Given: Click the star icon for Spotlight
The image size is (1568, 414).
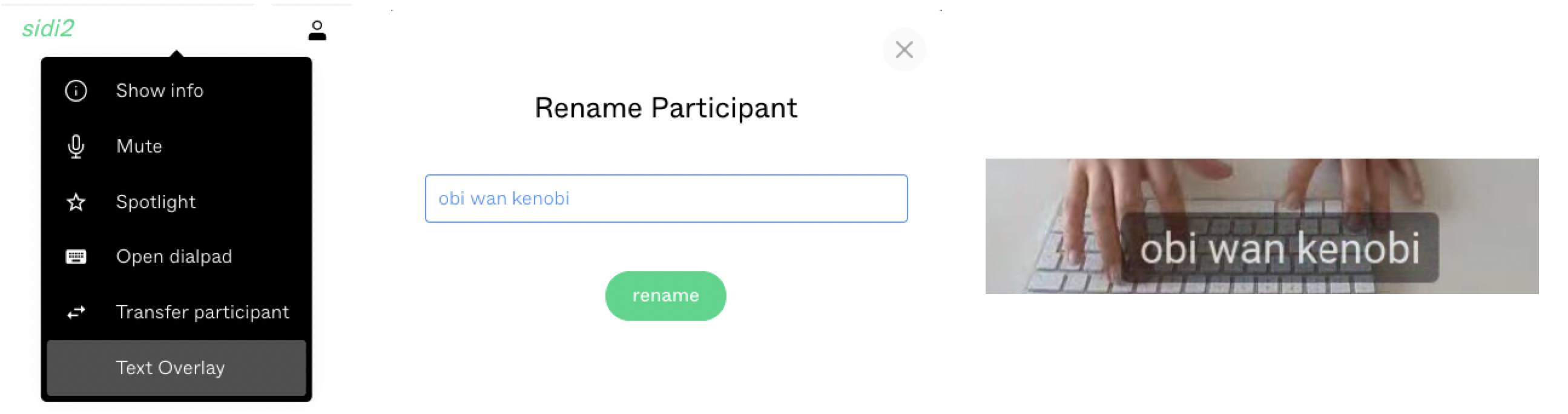Looking at the screenshot, I should (x=76, y=201).
